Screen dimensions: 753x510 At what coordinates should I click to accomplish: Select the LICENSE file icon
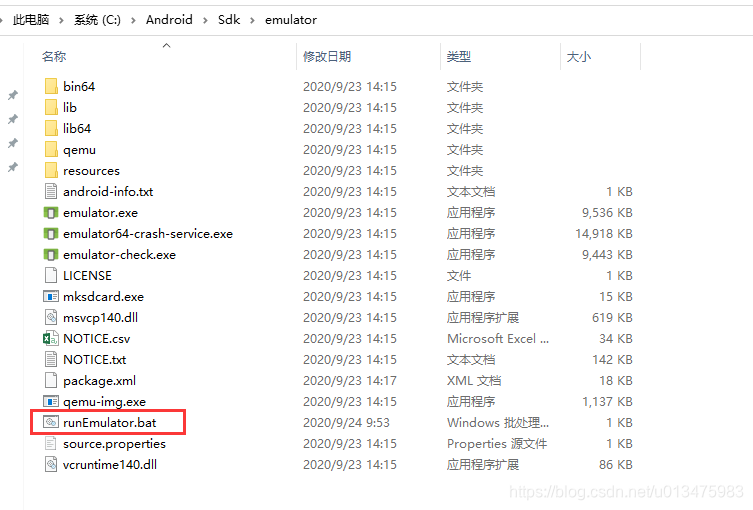tap(51, 275)
